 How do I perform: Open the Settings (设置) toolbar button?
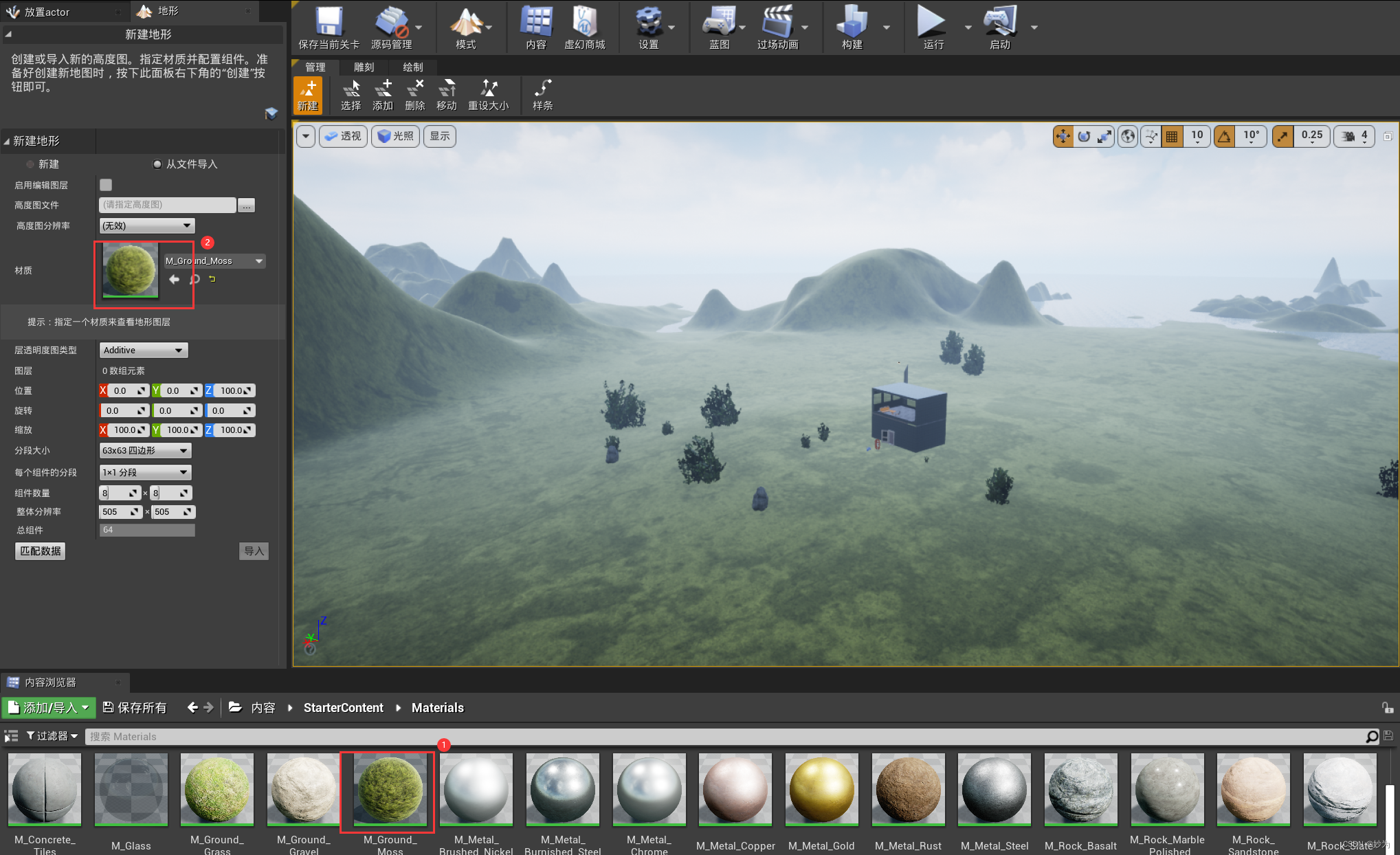pyautogui.click(x=649, y=27)
